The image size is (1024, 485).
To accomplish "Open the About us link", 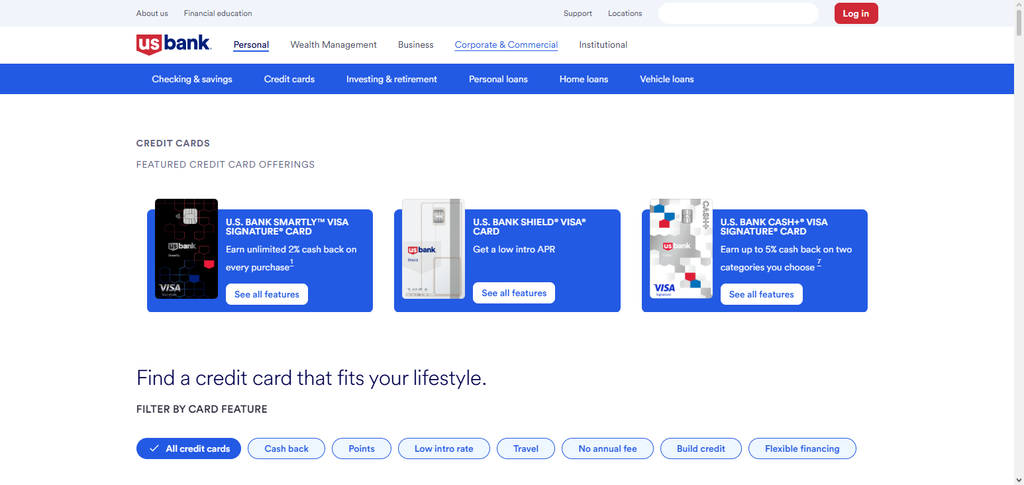I will point(152,13).
